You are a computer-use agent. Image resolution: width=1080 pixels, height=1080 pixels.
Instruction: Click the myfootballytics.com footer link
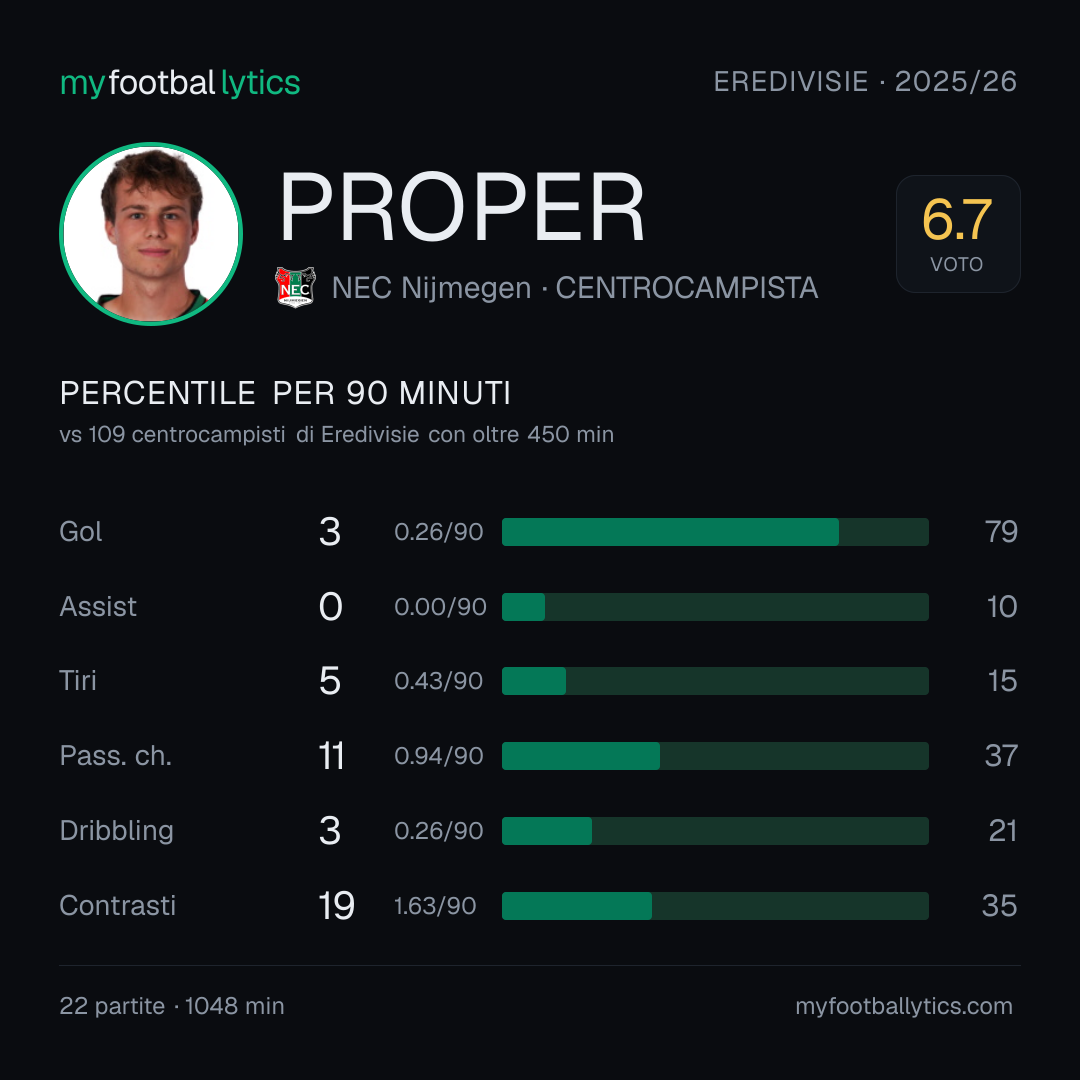904,1006
